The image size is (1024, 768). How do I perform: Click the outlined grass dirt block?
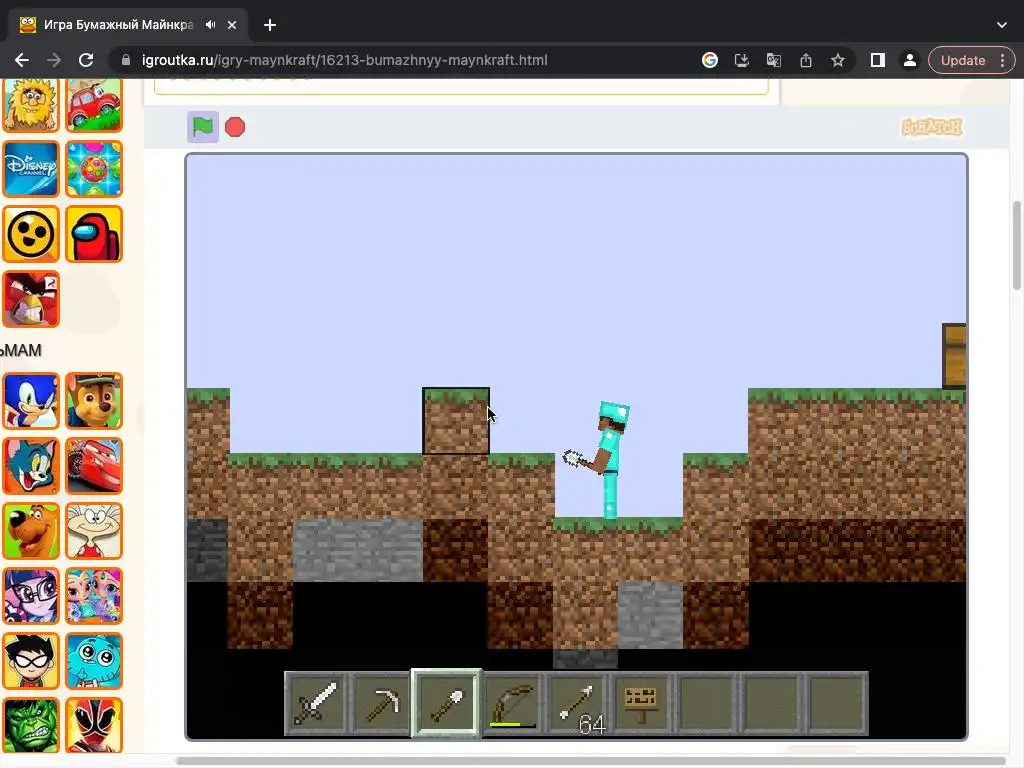[x=456, y=421]
